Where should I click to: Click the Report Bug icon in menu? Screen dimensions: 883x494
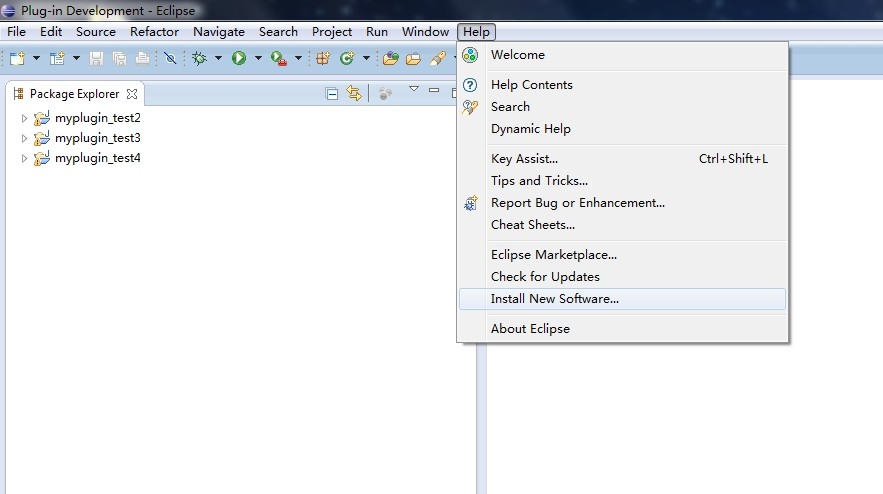tap(470, 203)
